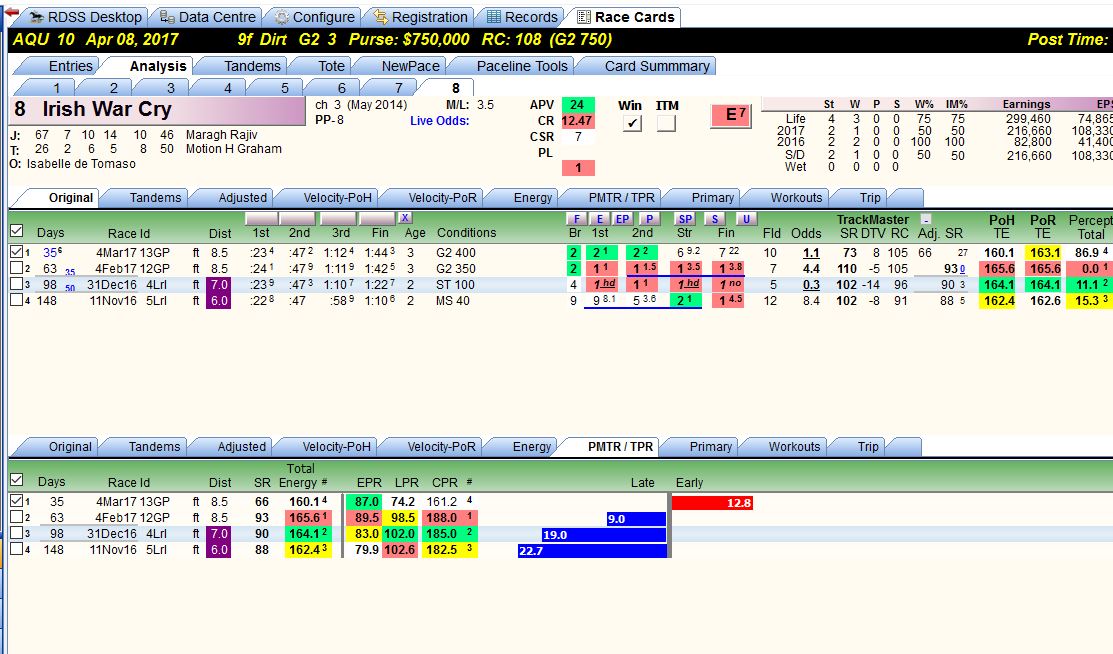The width and height of the screenshot is (1113, 654).
Task: Click the EP pace button
Action: [623, 219]
